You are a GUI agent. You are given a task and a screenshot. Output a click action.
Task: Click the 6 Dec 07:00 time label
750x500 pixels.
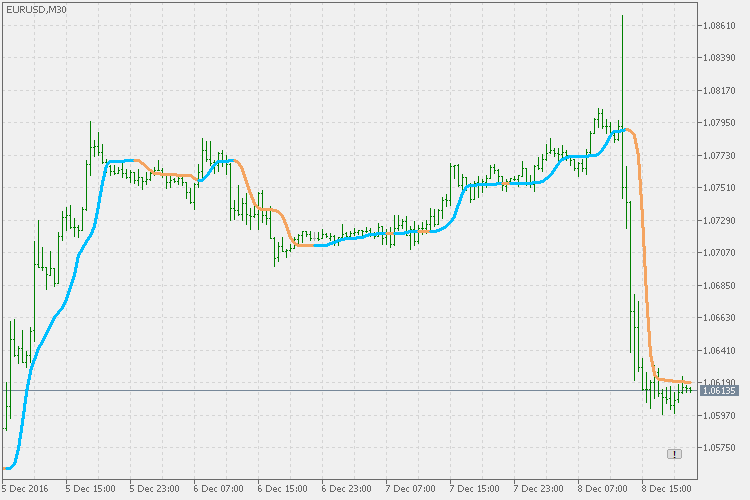[x=219, y=489]
